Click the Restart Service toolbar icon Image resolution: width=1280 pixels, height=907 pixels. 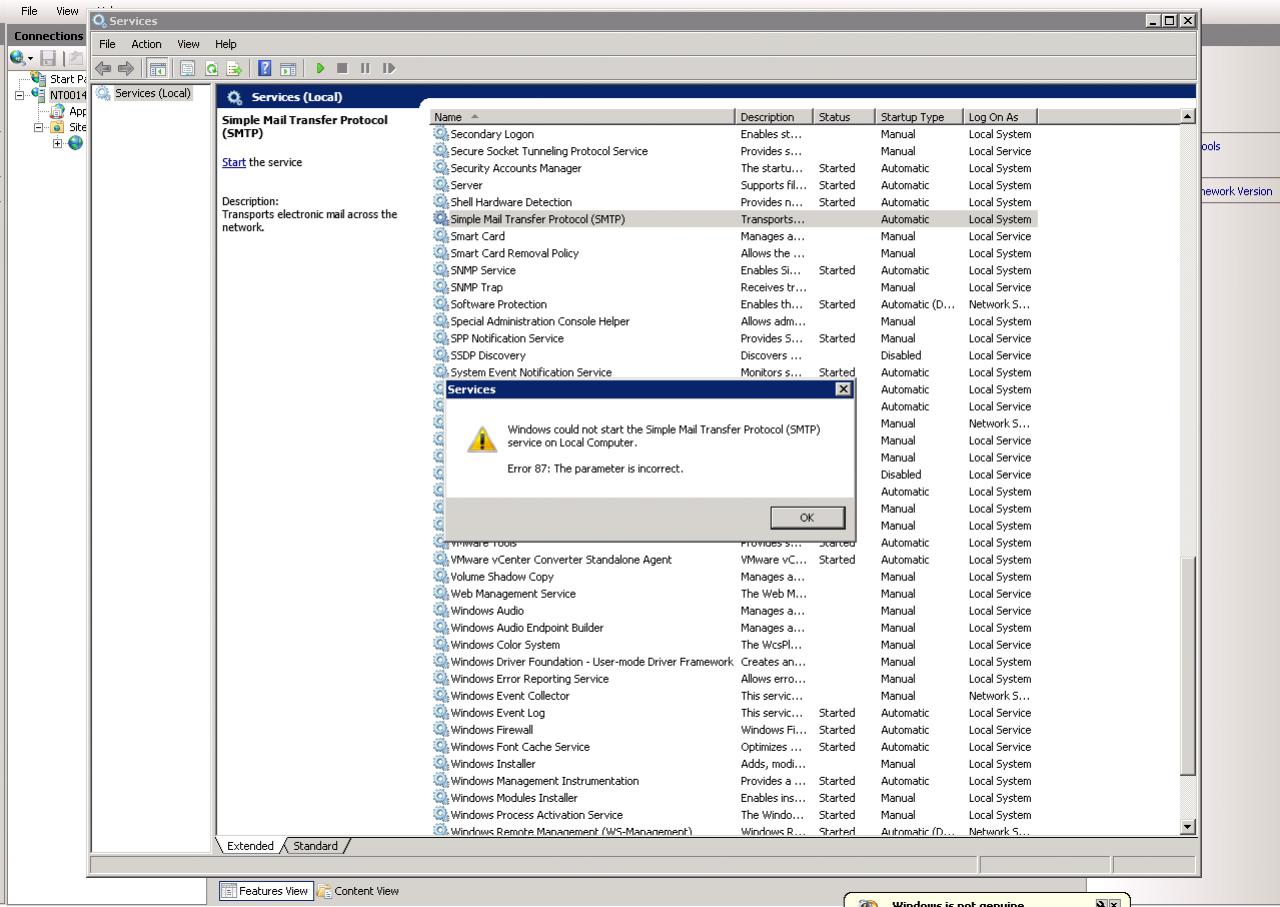389,68
